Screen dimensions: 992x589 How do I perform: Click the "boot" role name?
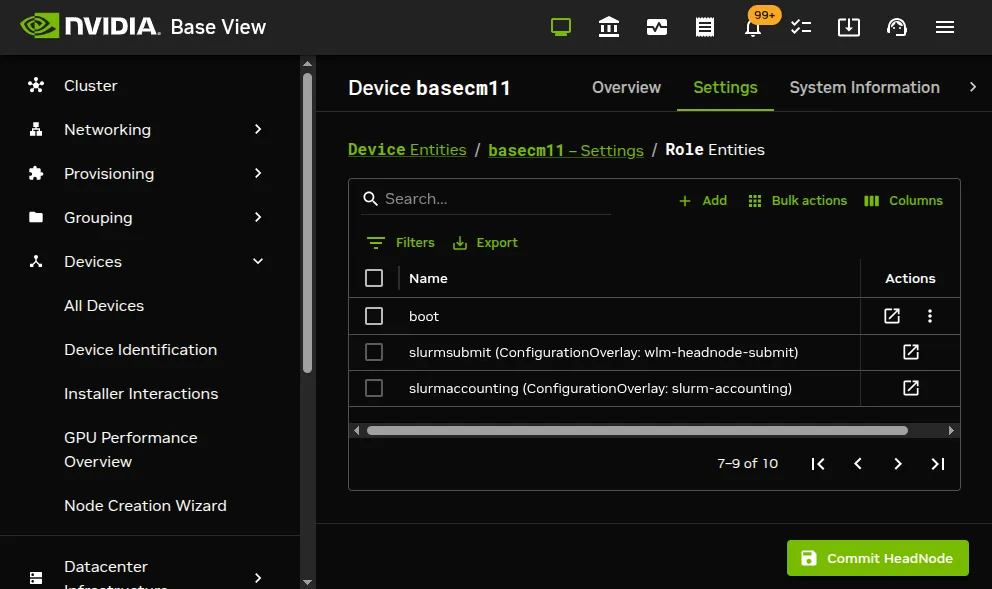pos(423,316)
